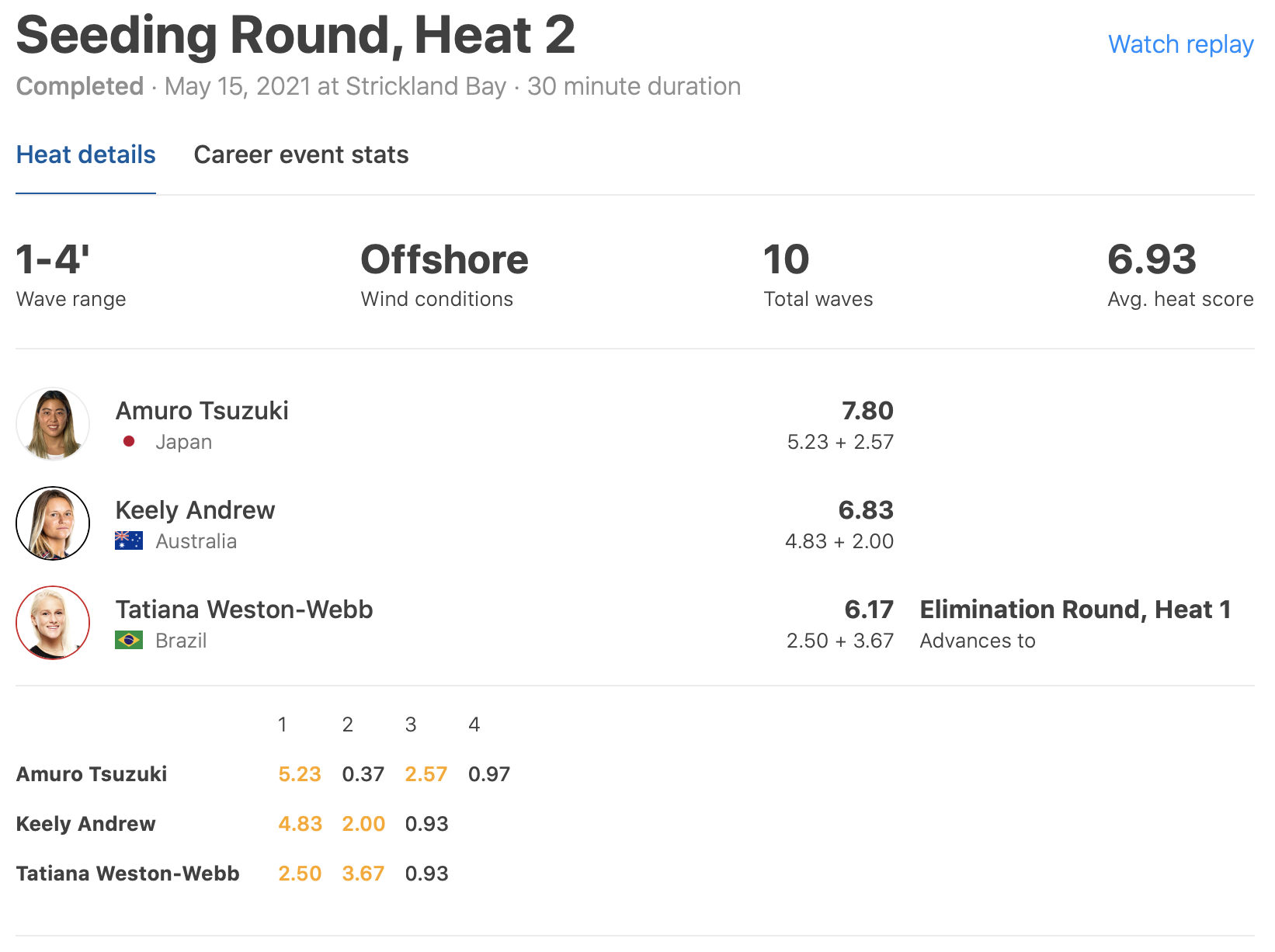Open Elimination Round, Heat 1 link
The height and width of the screenshot is (952, 1275).
tap(1075, 610)
